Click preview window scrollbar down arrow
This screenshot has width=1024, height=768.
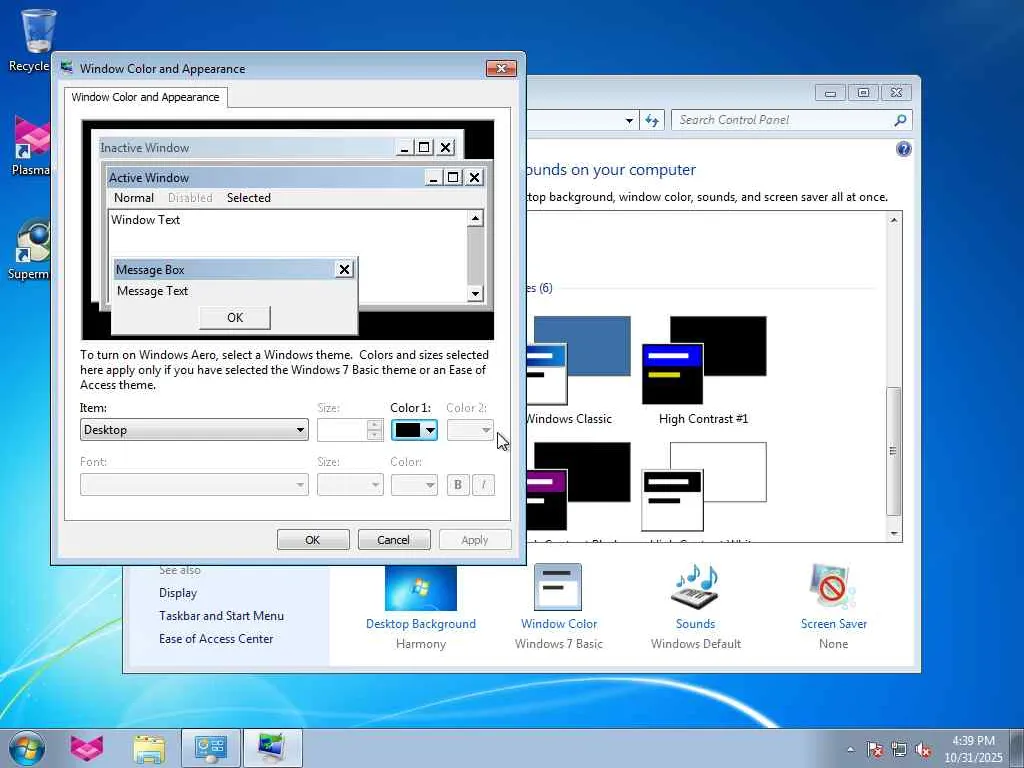coord(475,294)
